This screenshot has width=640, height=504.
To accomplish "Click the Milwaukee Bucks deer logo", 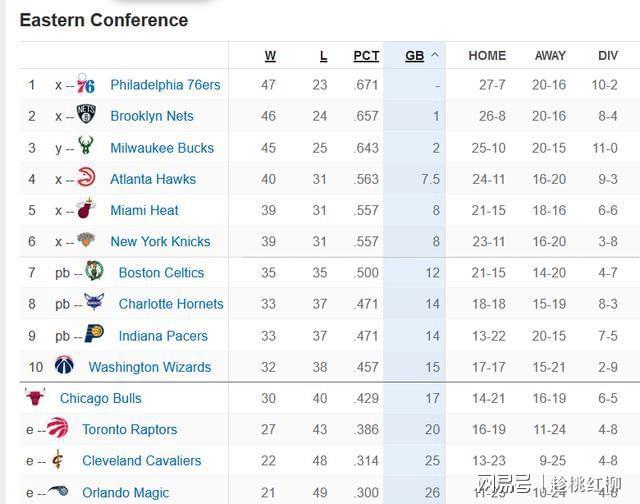I will coord(86,145).
